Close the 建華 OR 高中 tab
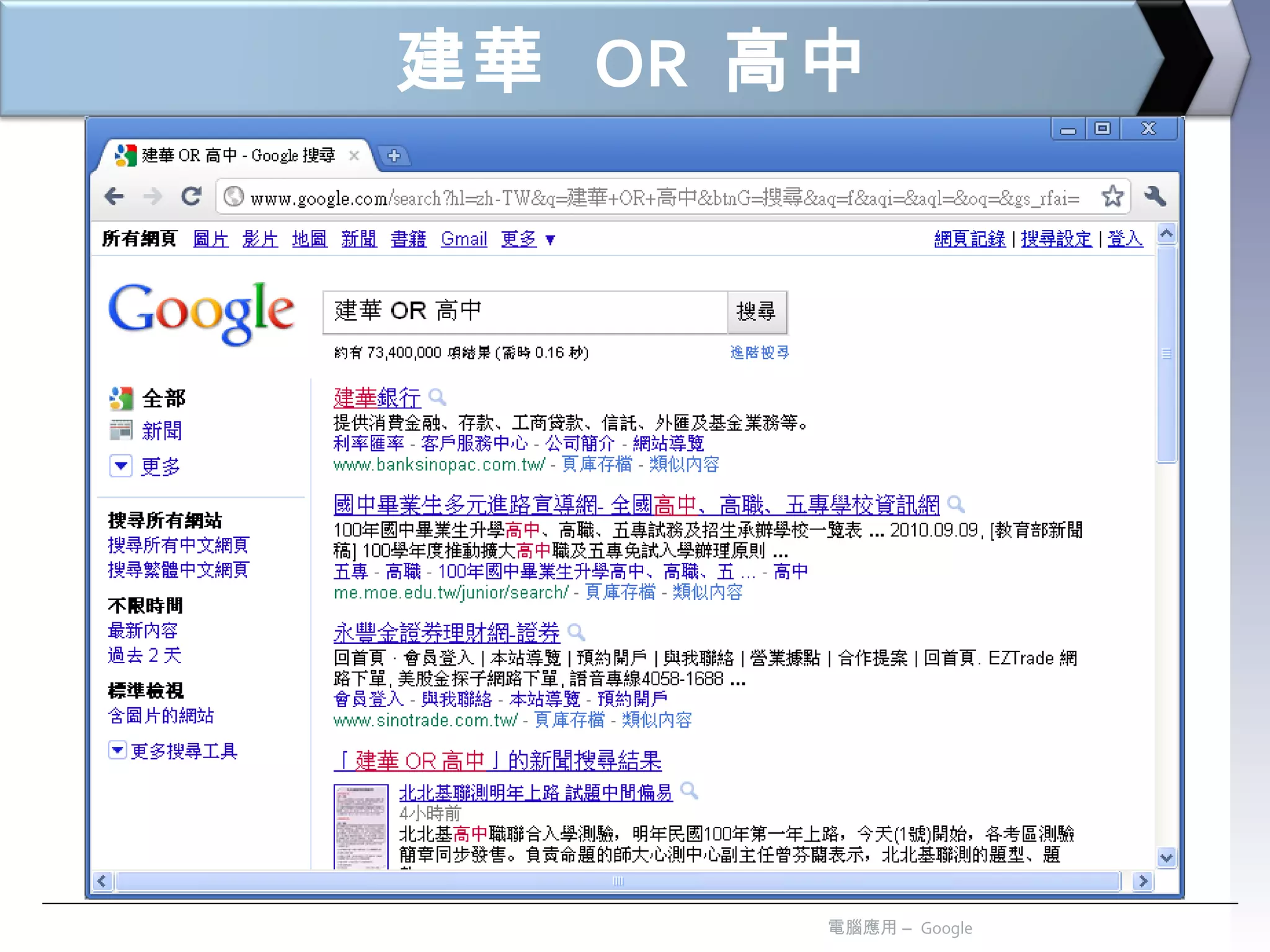 point(354,156)
